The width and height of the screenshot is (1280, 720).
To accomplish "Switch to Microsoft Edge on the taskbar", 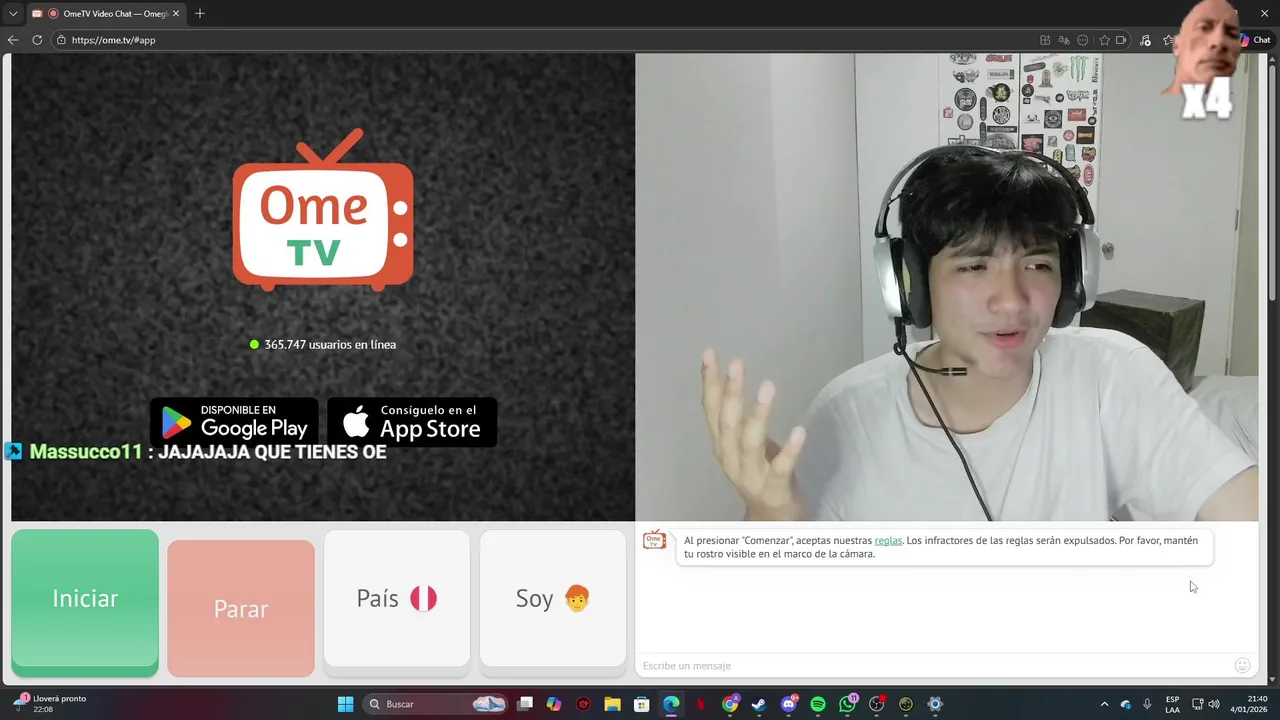I will click(x=671, y=704).
